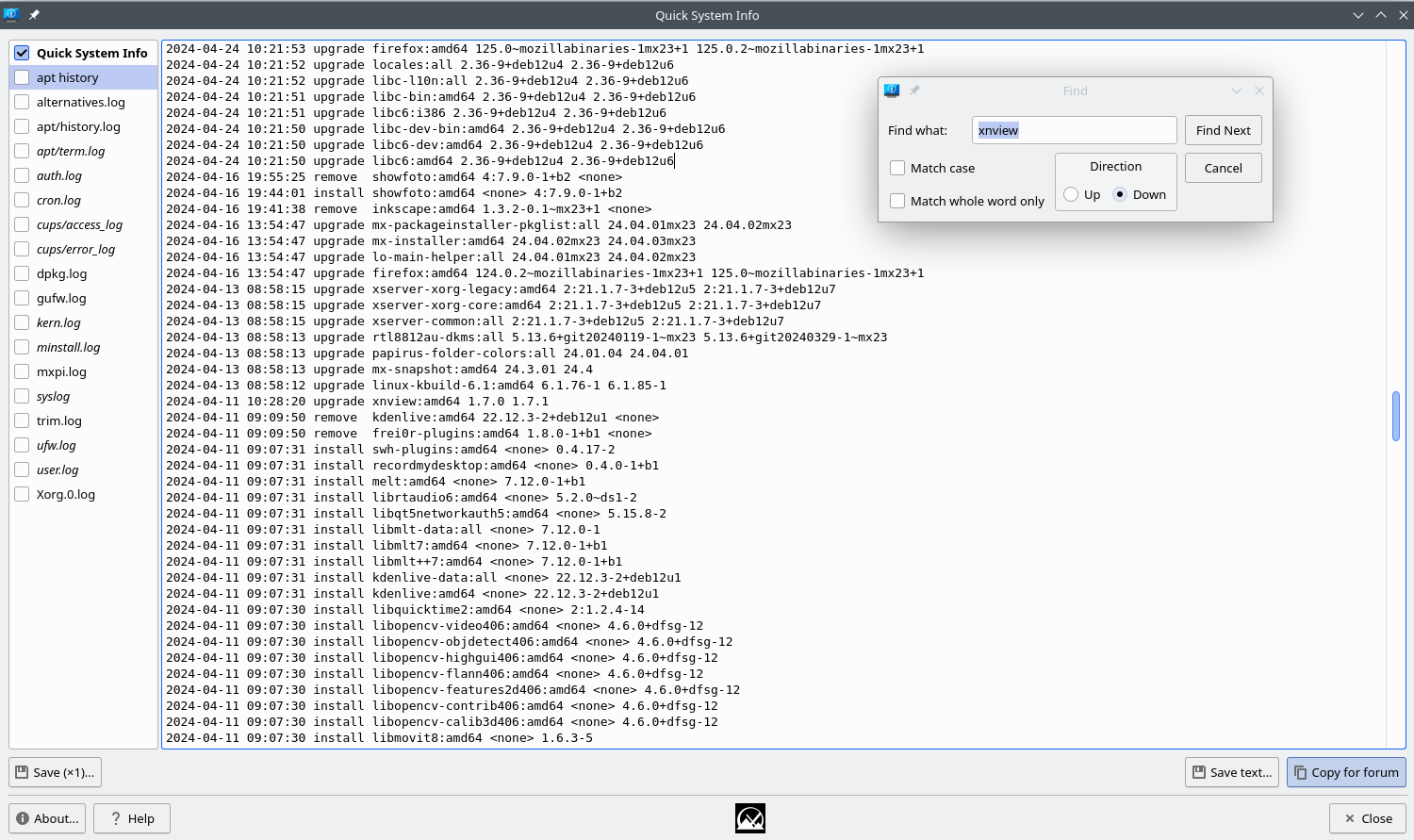Select the frei0r-plugins remove line
This screenshot has width=1414, height=840.
pos(409,434)
